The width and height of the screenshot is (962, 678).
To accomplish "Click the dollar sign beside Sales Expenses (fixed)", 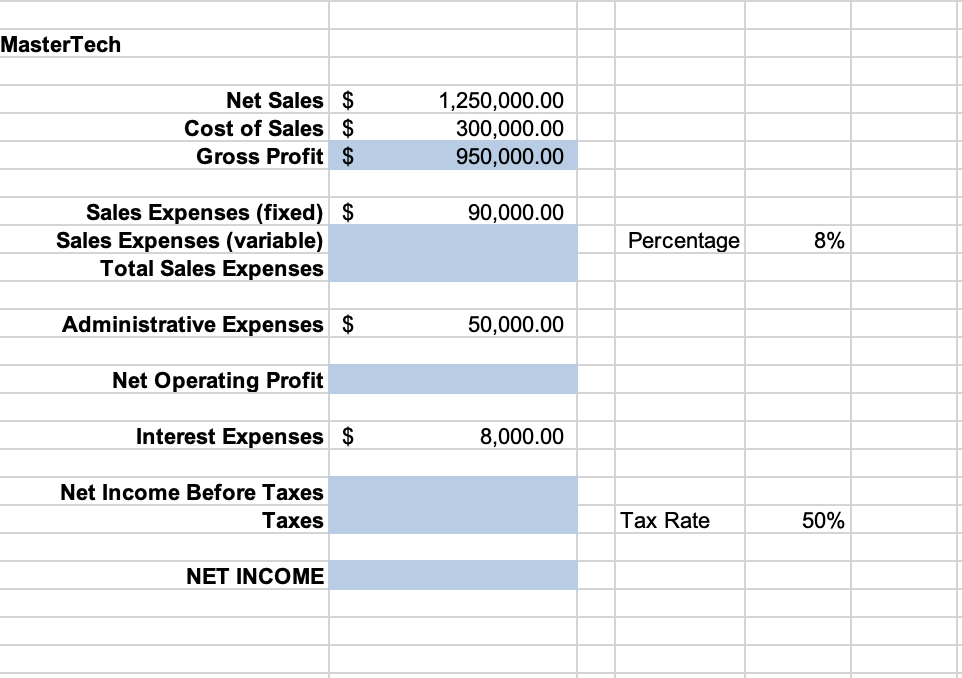I will pos(348,212).
